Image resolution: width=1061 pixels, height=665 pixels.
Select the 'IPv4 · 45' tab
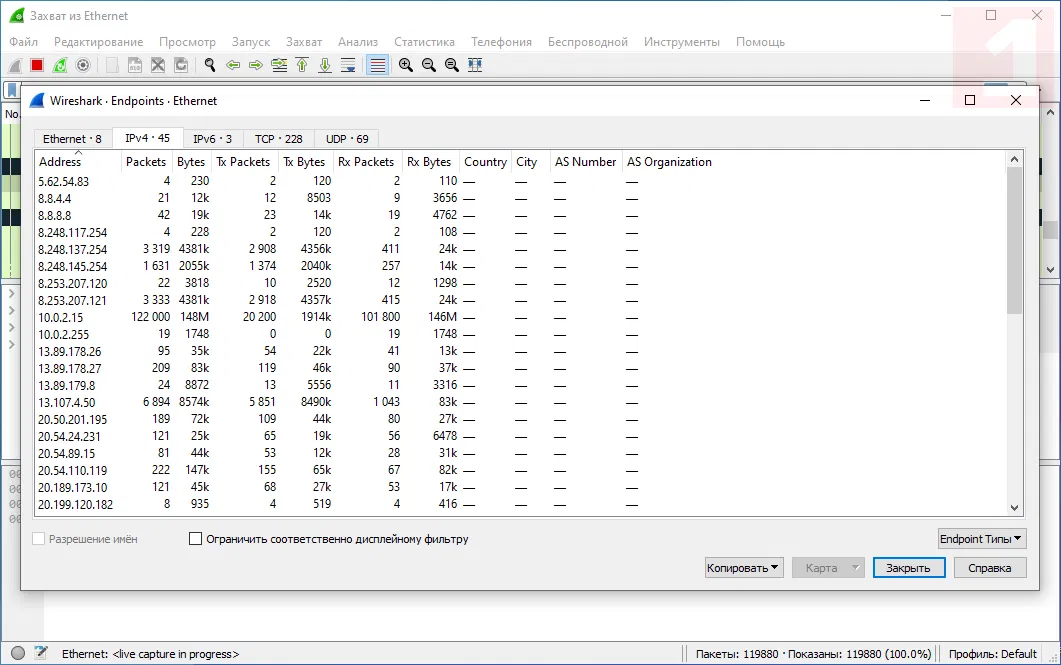(x=148, y=138)
